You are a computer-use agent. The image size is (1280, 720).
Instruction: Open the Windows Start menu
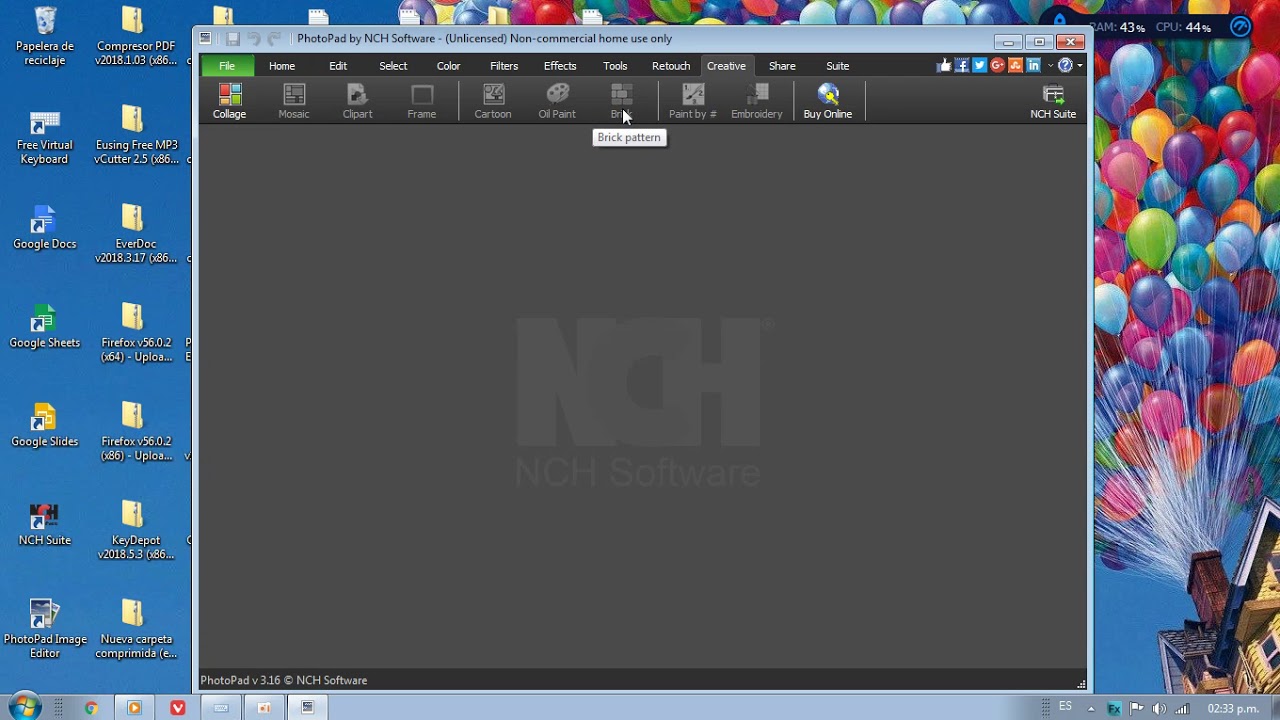[24, 707]
